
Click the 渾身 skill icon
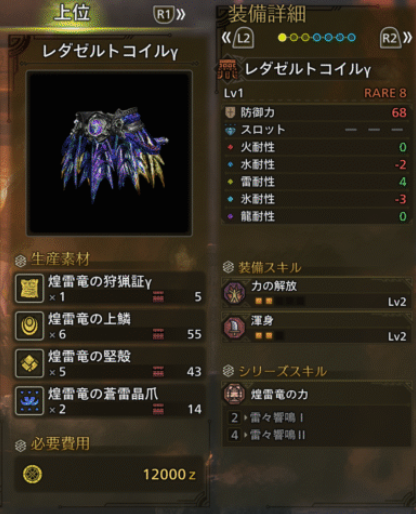point(235,328)
